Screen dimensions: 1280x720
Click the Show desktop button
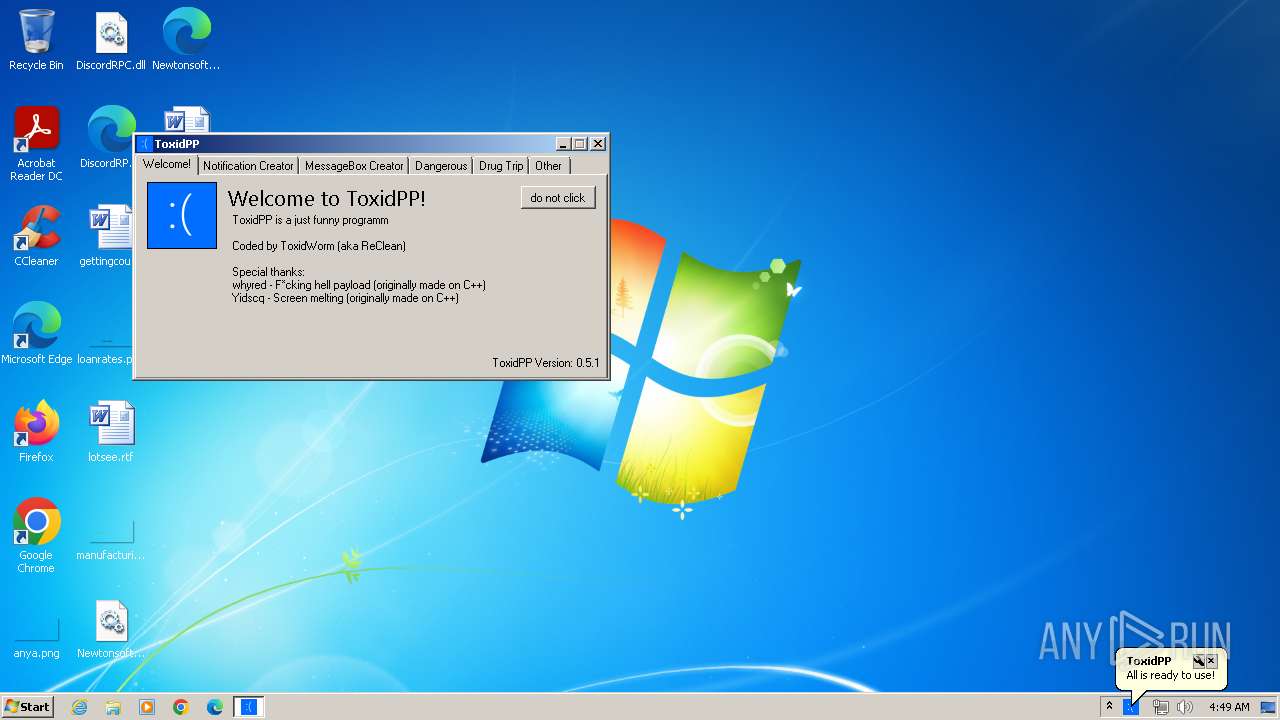pos(1269,707)
